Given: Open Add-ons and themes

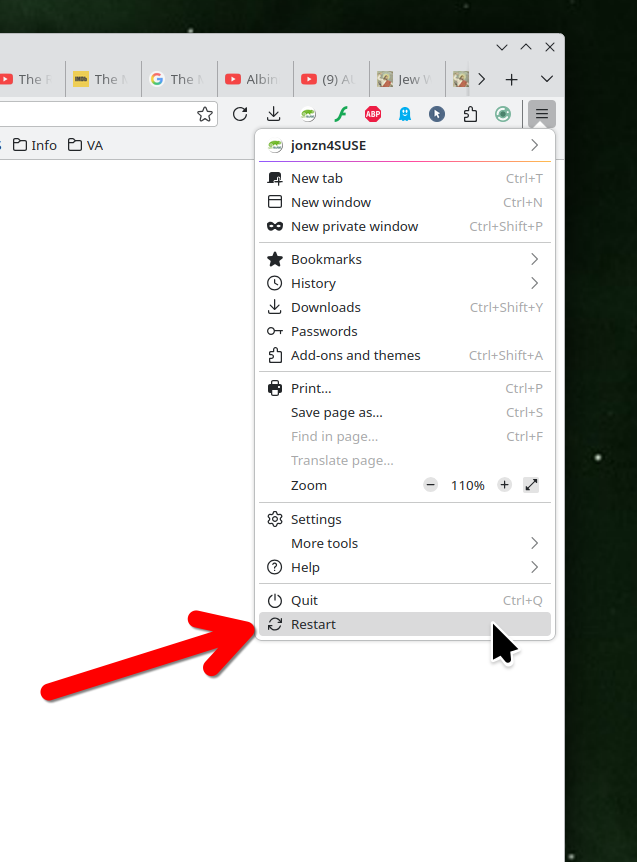Looking at the screenshot, I should (405, 356).
